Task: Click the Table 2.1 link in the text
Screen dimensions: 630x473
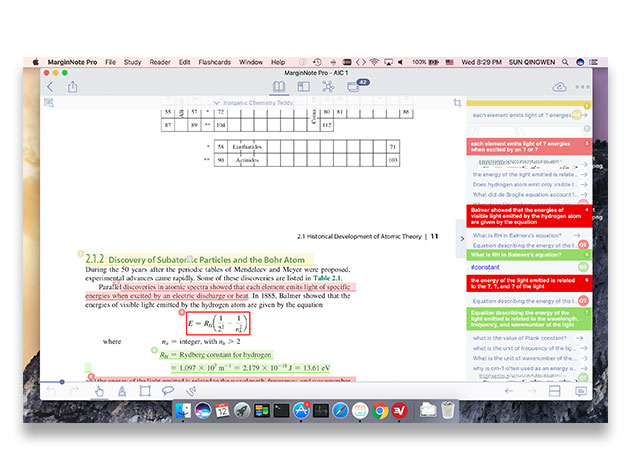Action: (327, 278)
